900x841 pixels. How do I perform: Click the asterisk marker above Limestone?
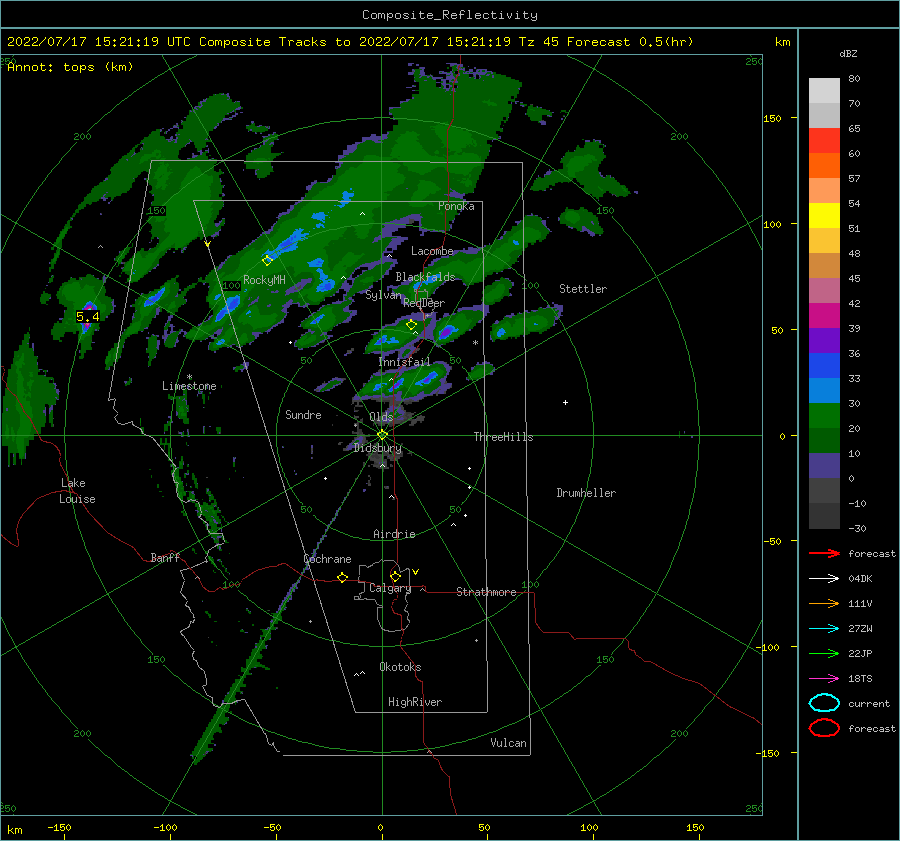(189, 377)
